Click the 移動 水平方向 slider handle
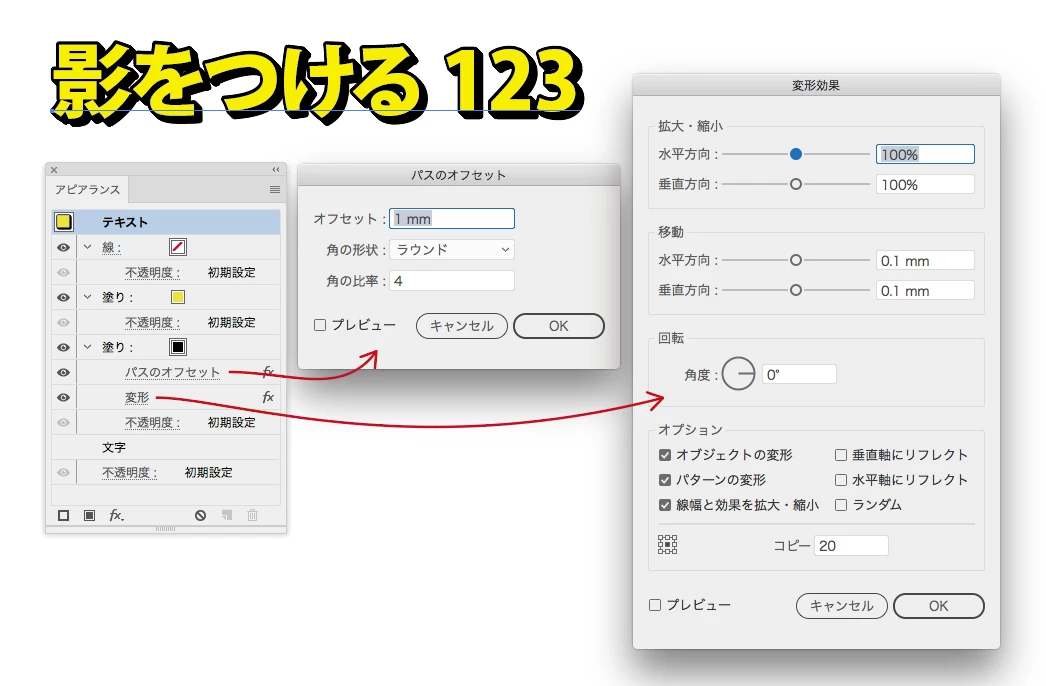Screen dimensions: 1046x686 (x=796, y=260)
